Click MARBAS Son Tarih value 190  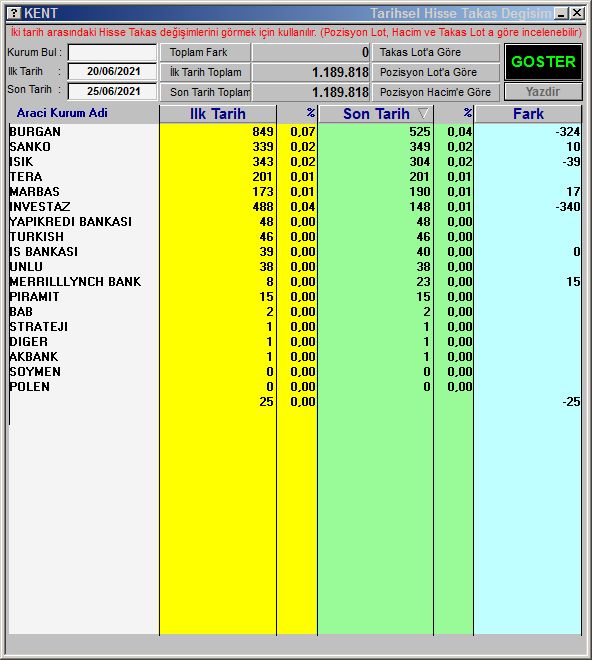[x=420, y=192]
